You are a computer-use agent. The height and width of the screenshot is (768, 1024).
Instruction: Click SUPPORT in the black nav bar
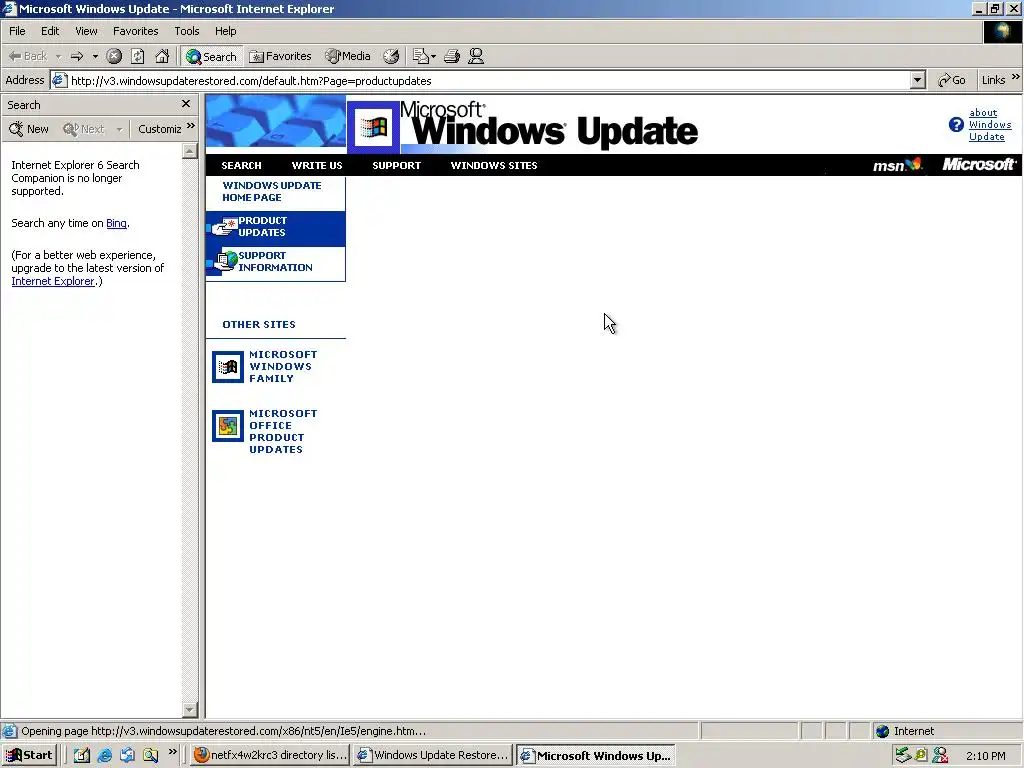pyautogui.click(x=396, y=166)
